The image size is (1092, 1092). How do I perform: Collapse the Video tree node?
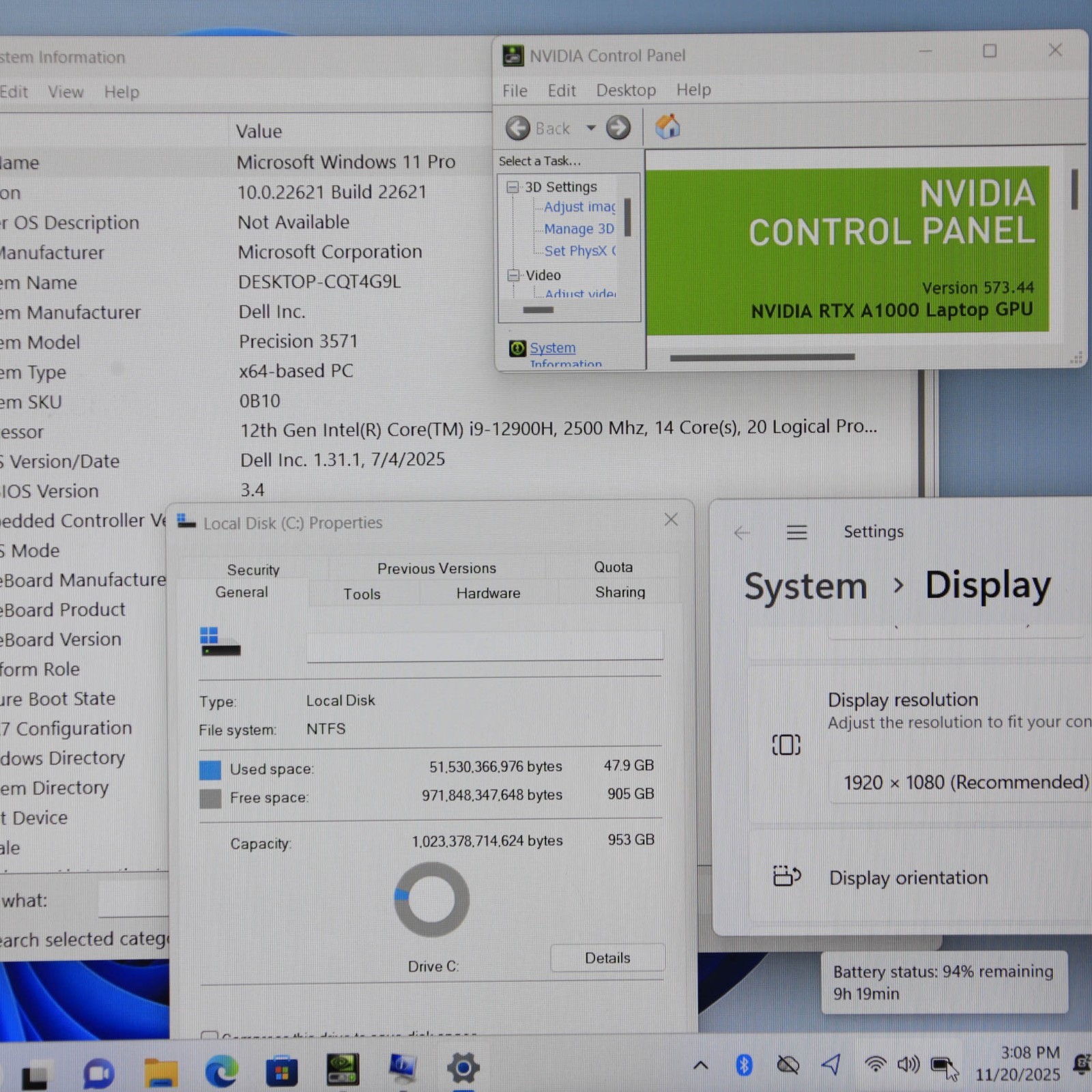coord(513,275)
